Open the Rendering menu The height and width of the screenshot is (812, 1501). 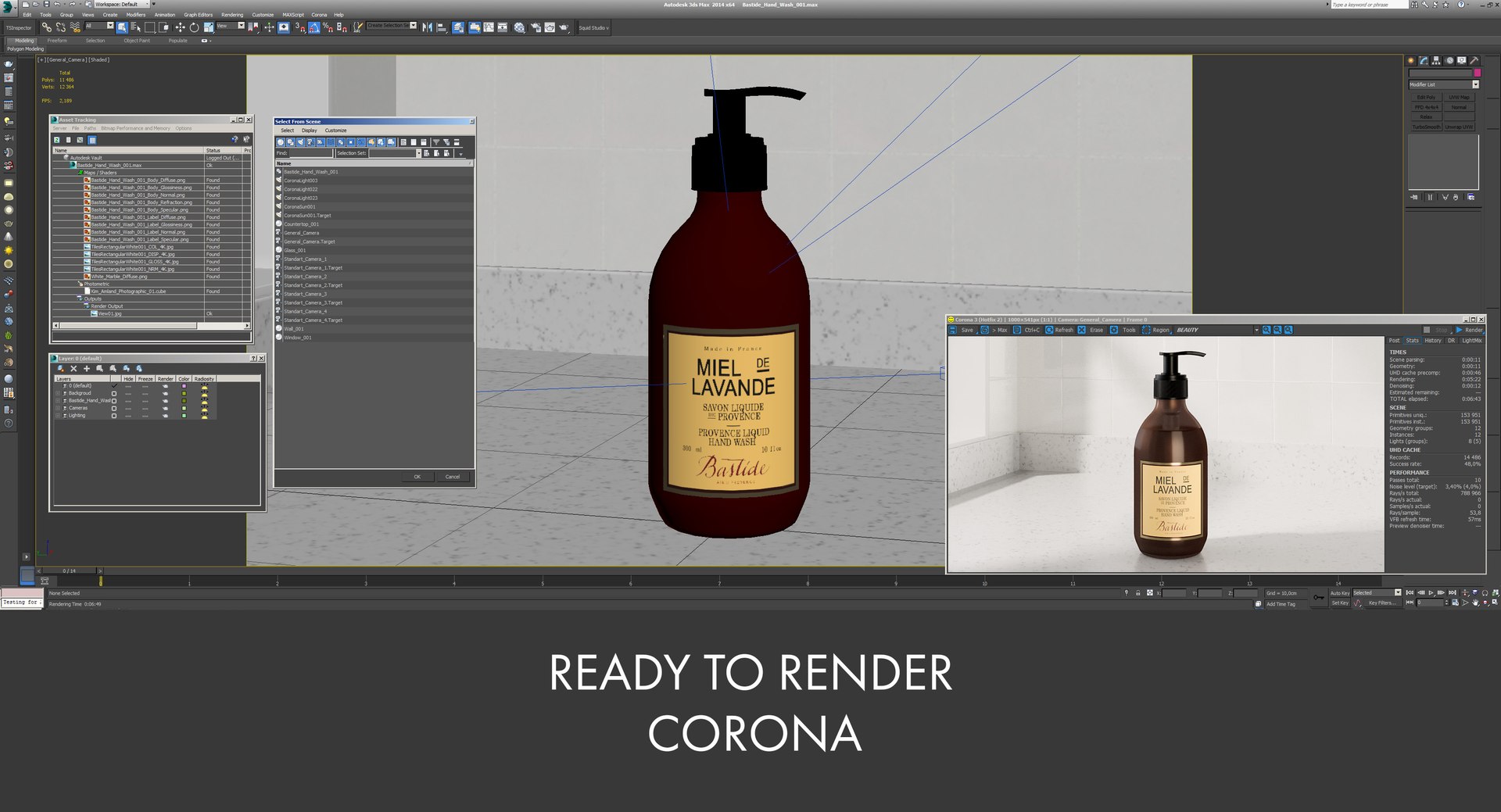click(x=232, y=14)
